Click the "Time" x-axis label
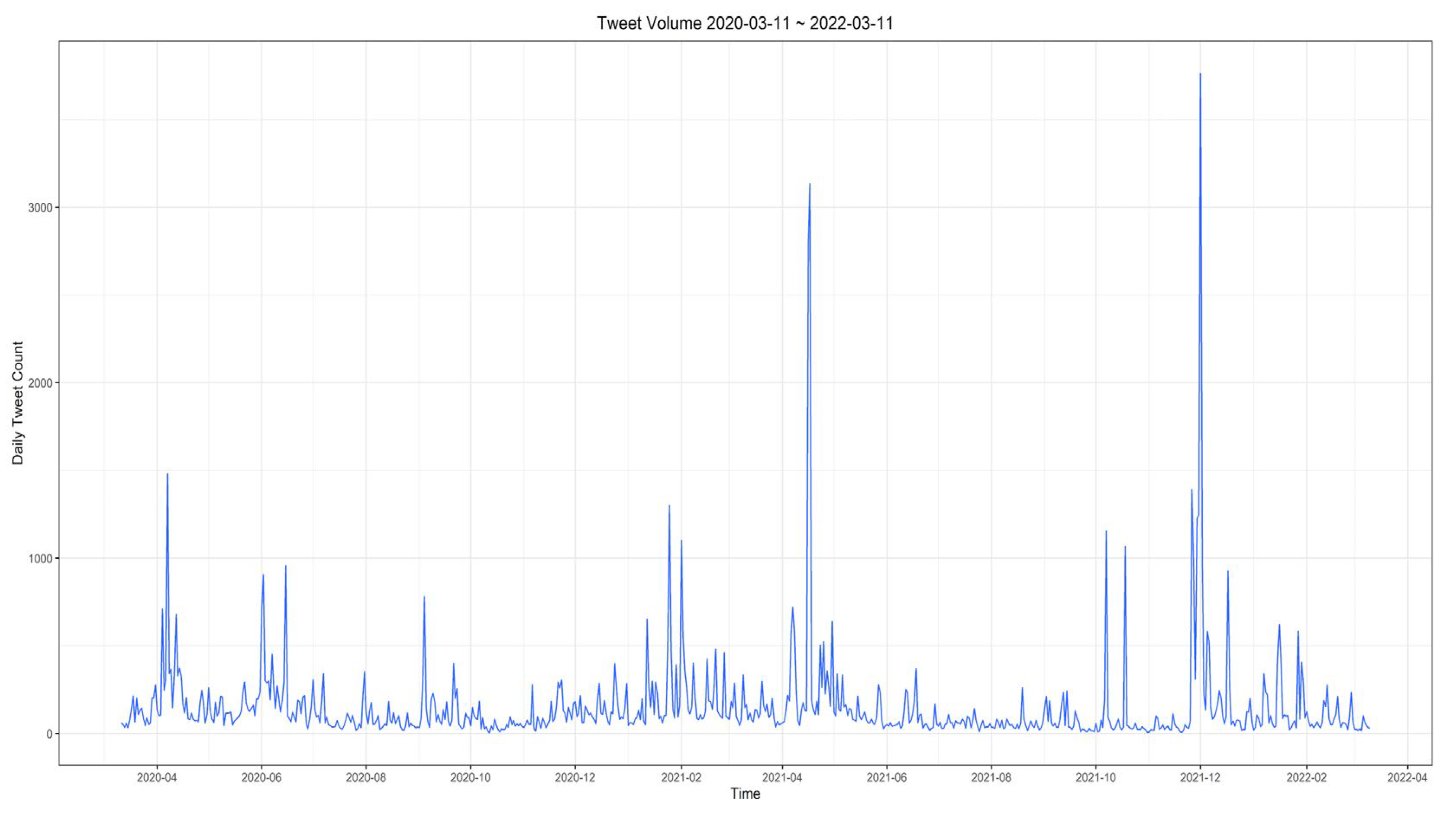The height and width of the screenshot is (816, 1456). click(x=745, y=793)
